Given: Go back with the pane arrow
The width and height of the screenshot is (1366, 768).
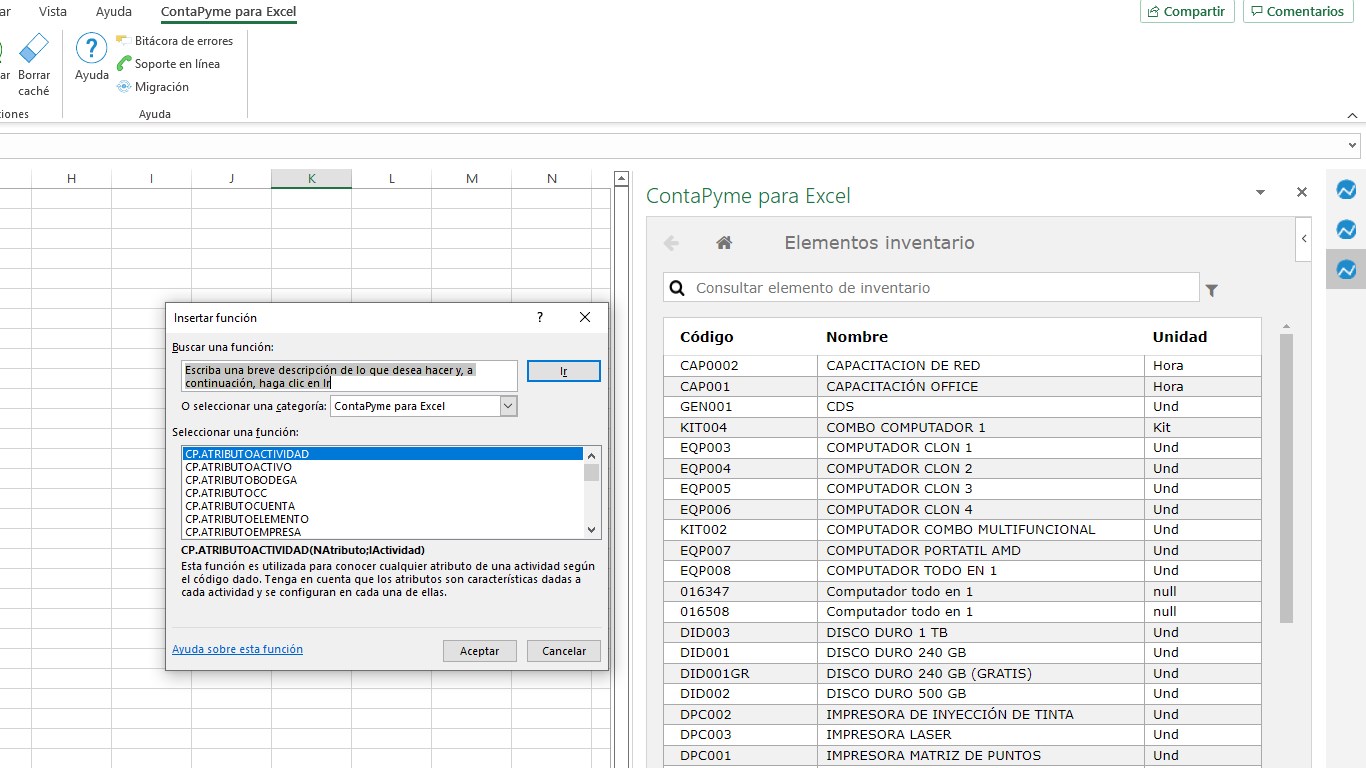Looking at the screenshot, I should tap(671, 243).
